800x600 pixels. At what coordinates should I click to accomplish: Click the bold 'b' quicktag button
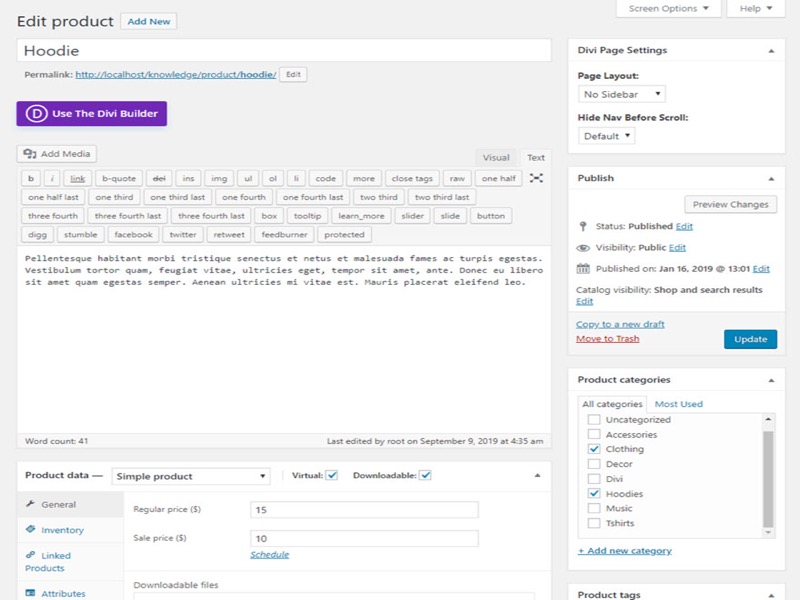pyautogui.click(x=32, y=179)
